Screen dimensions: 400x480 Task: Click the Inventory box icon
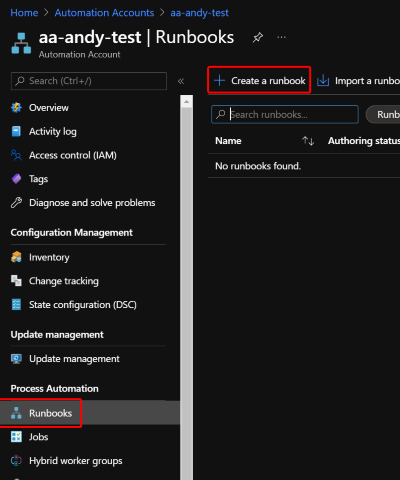pos(16,257)
